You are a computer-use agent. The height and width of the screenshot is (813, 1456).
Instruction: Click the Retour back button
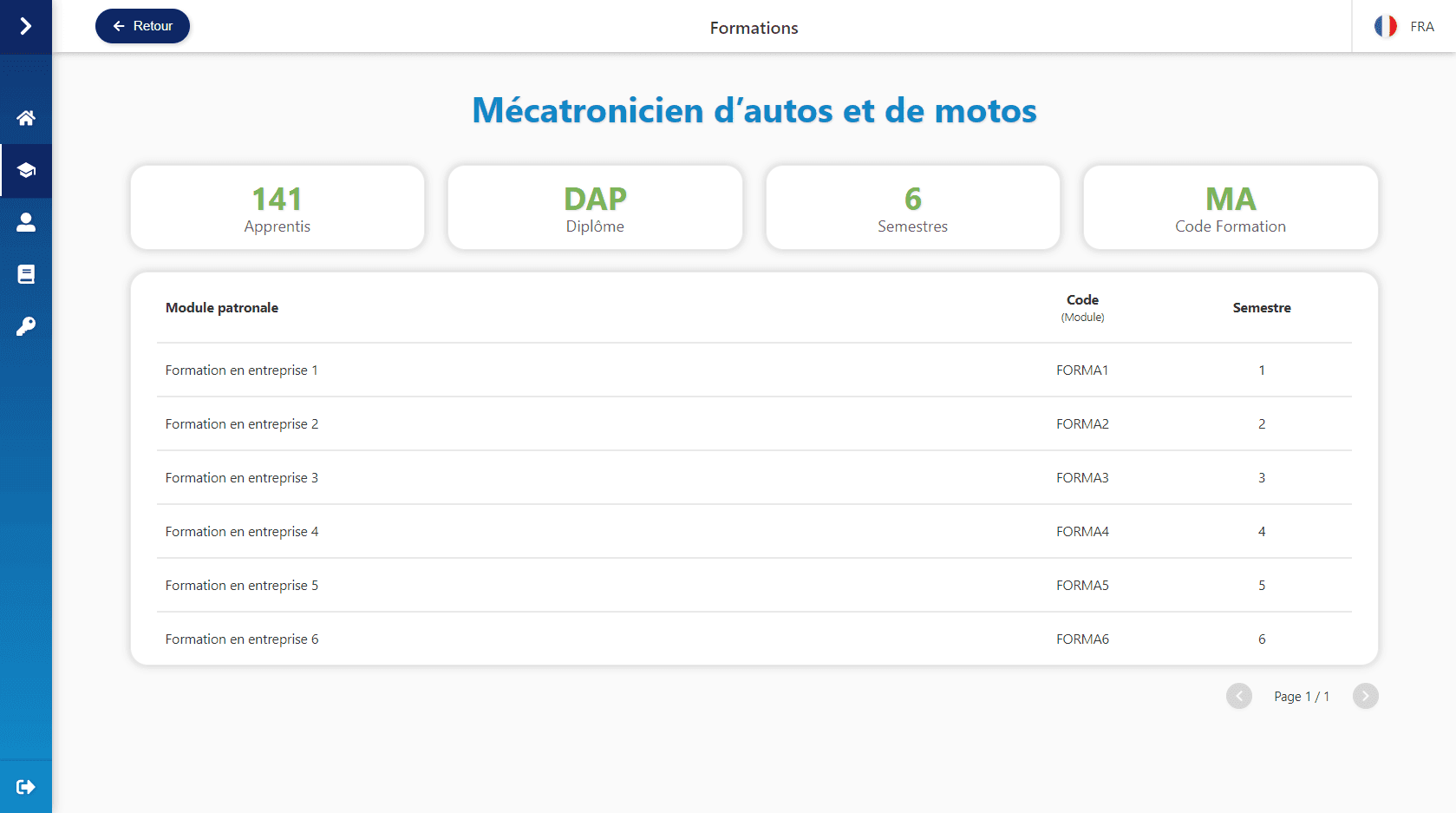142,26
